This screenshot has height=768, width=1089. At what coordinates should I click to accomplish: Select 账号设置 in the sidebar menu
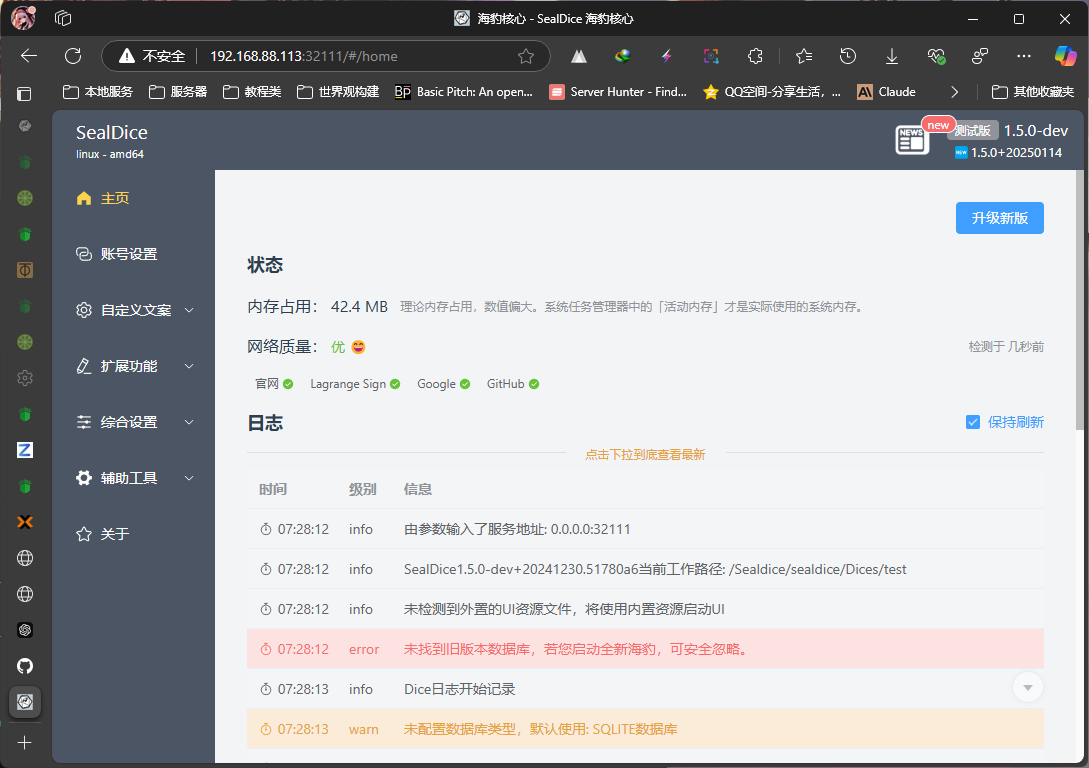tap(130, 254)
